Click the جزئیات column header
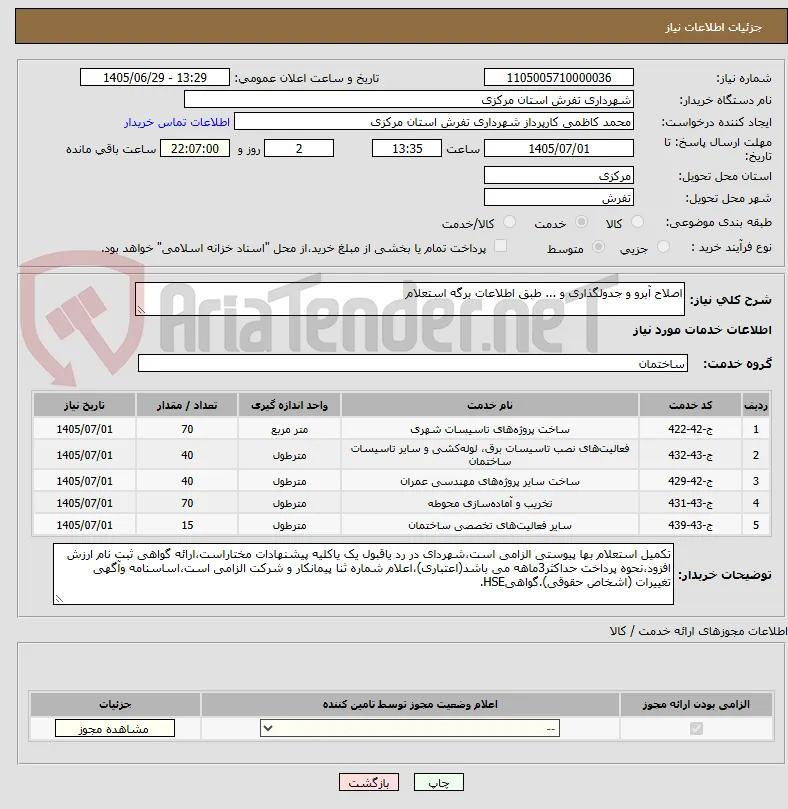 click(x=115, y=704)
